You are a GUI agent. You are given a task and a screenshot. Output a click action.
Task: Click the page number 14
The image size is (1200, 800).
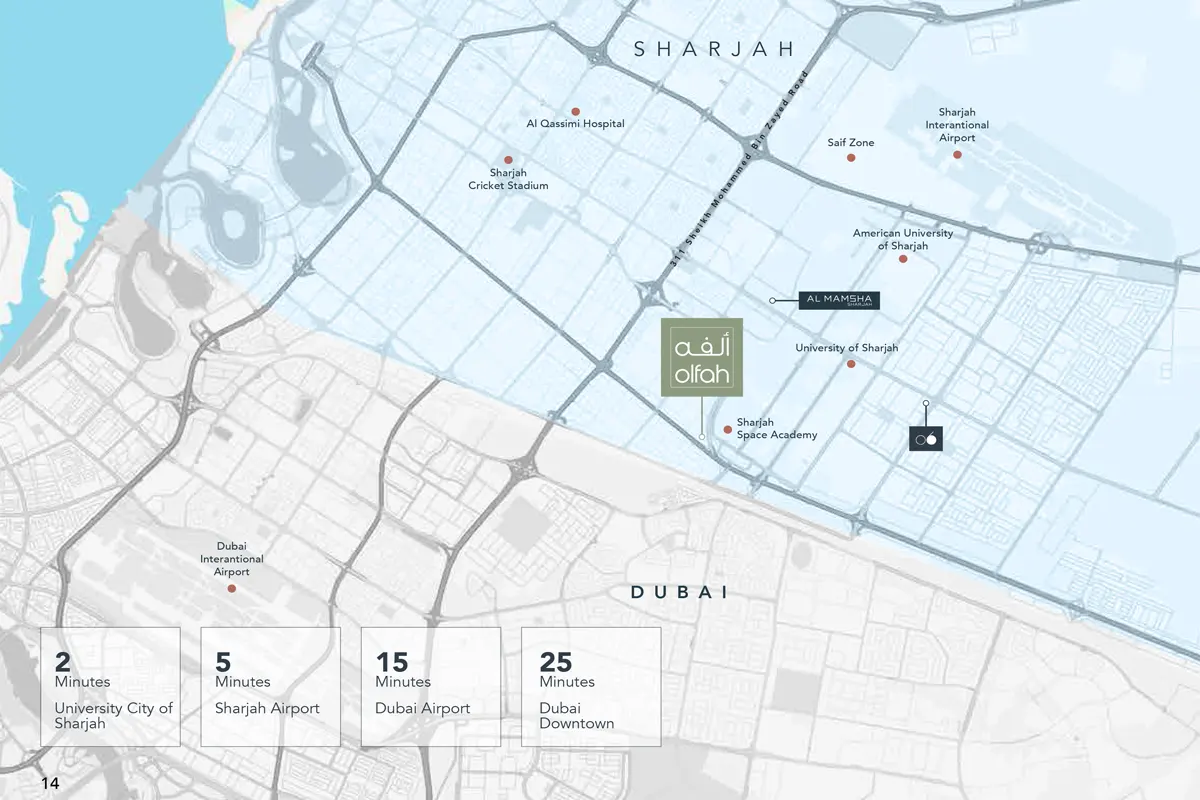click(x=50, y=783)
